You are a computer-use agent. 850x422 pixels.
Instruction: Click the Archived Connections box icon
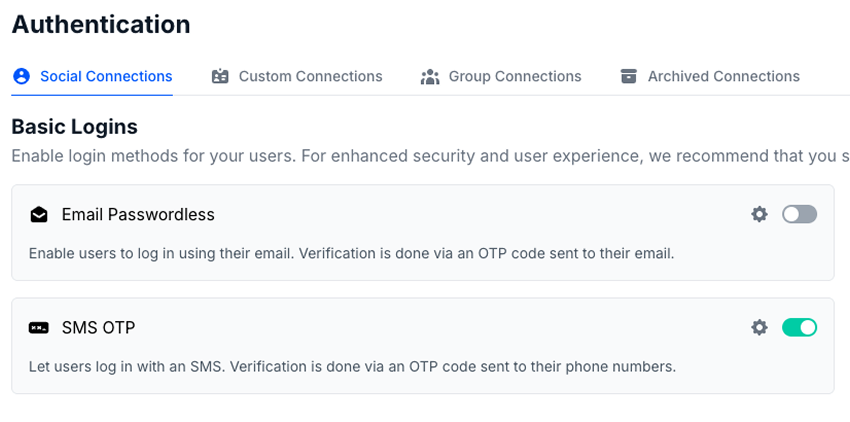tap(629, 76)
